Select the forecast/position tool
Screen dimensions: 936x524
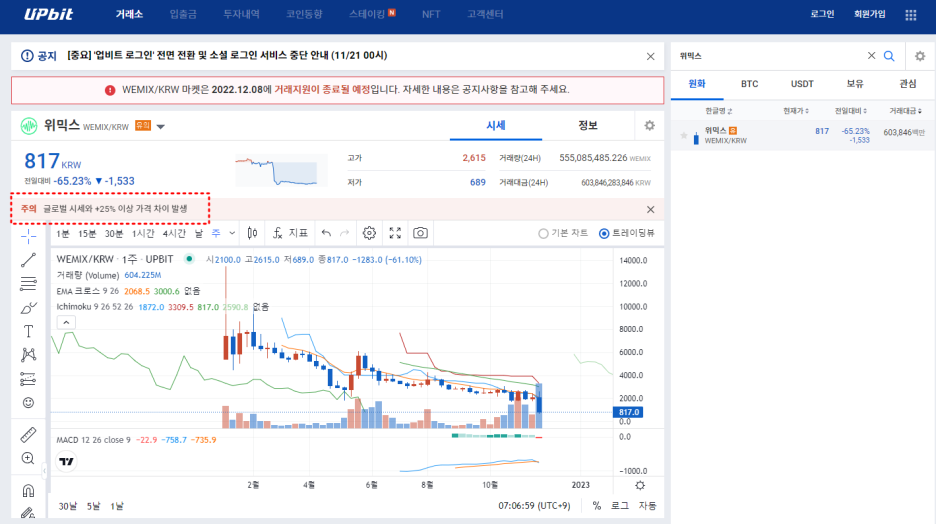point(28,379)
